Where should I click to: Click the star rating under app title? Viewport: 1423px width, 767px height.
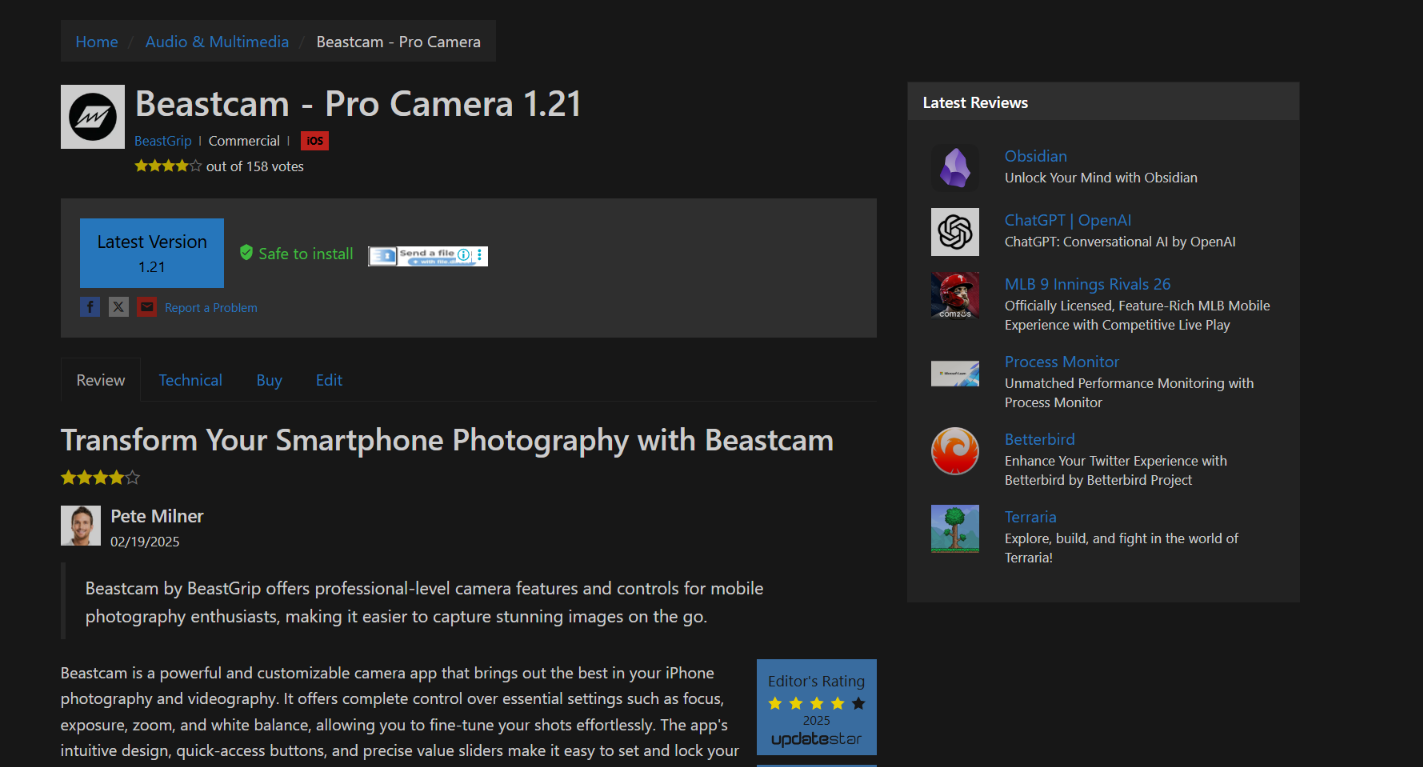pos(168,166)
